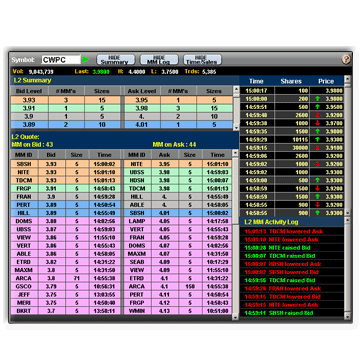Click the green go arrow beside symbol field

coord(86,60)
